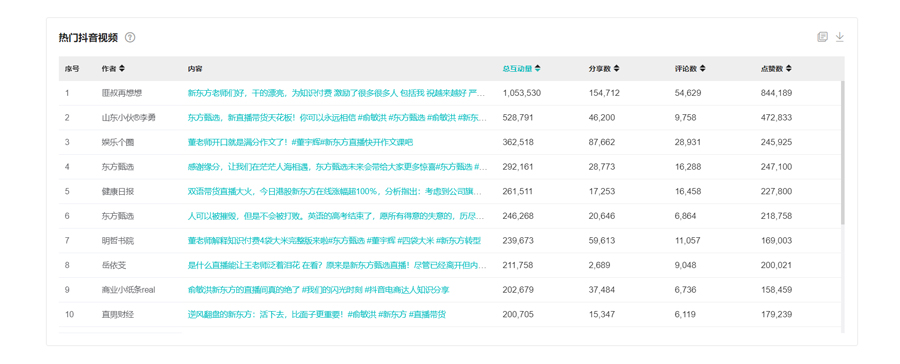Image resolution: width=900 pixels, height=364 pixels.
Task: Click share count 59,613
Action: (x=602, y=241)
